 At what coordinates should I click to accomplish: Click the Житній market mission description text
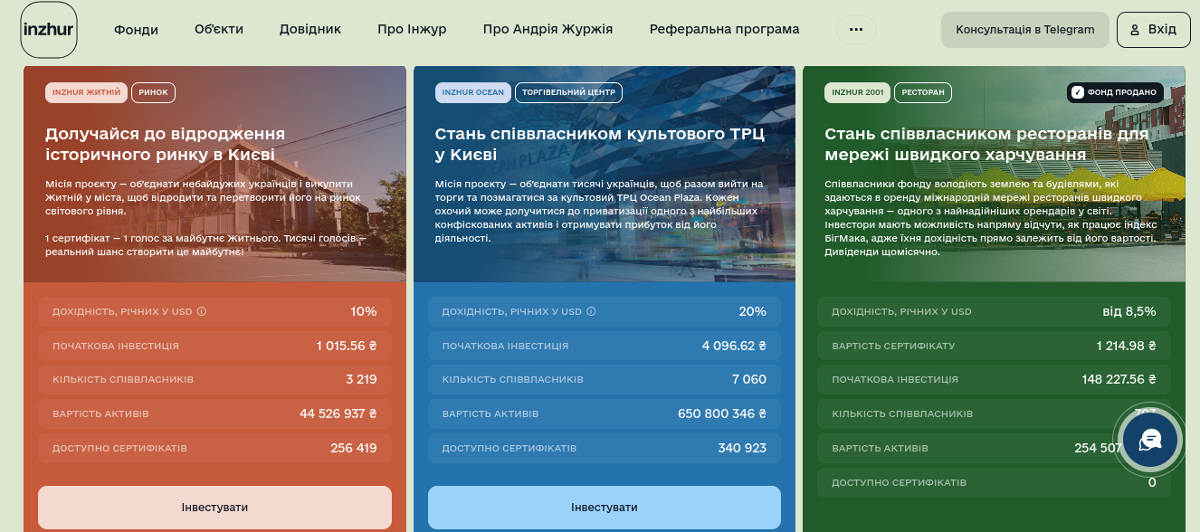tap(207, 218)
